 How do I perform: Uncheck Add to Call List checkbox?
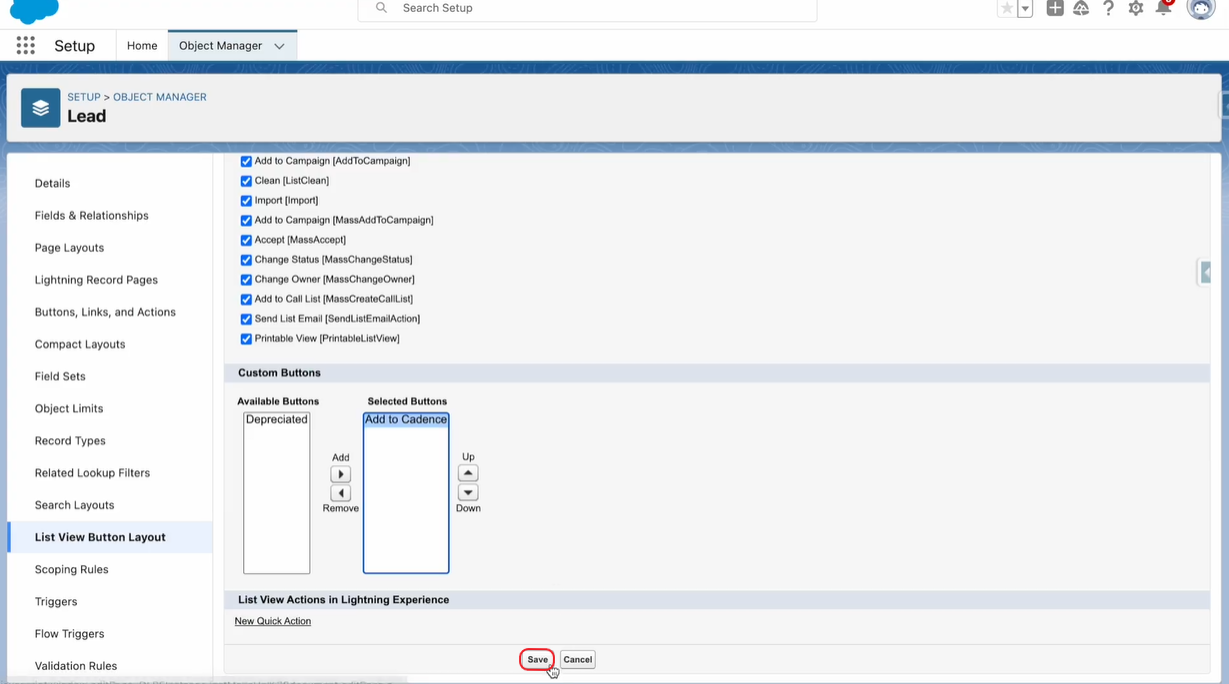[x=246, y=299]
